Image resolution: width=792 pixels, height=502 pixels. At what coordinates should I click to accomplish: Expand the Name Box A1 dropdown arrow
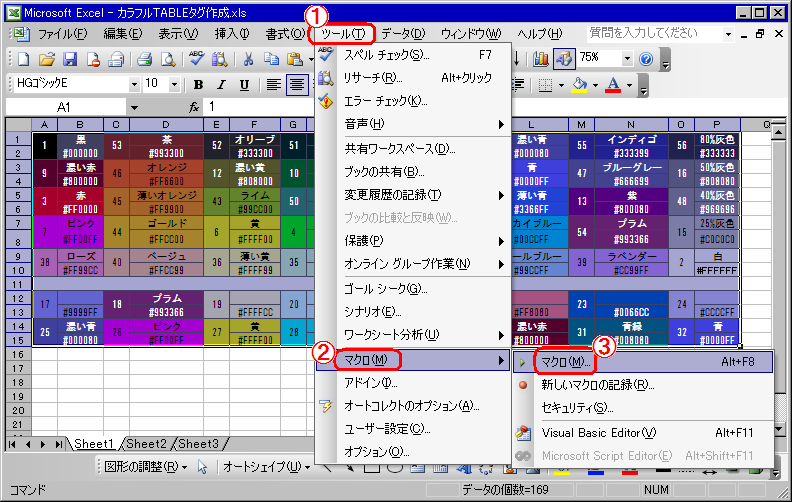[133, 107]
